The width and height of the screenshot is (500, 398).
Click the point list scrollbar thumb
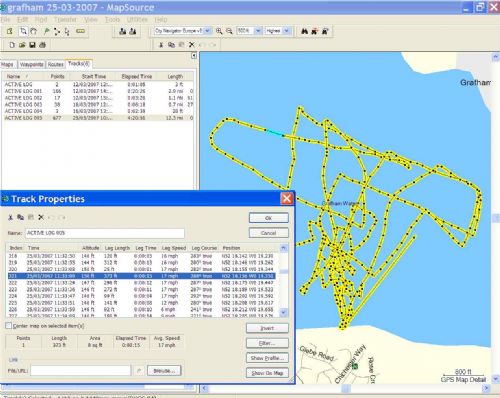pos(284,272)
